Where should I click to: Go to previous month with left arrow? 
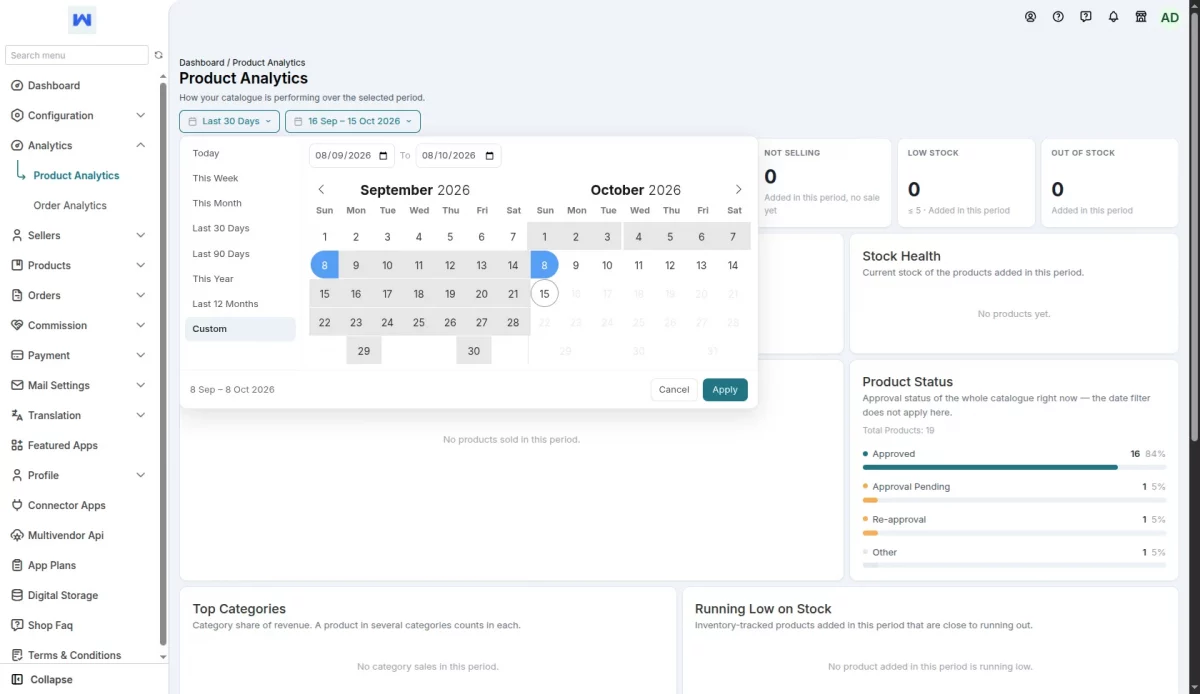click(x=321, y=190)
